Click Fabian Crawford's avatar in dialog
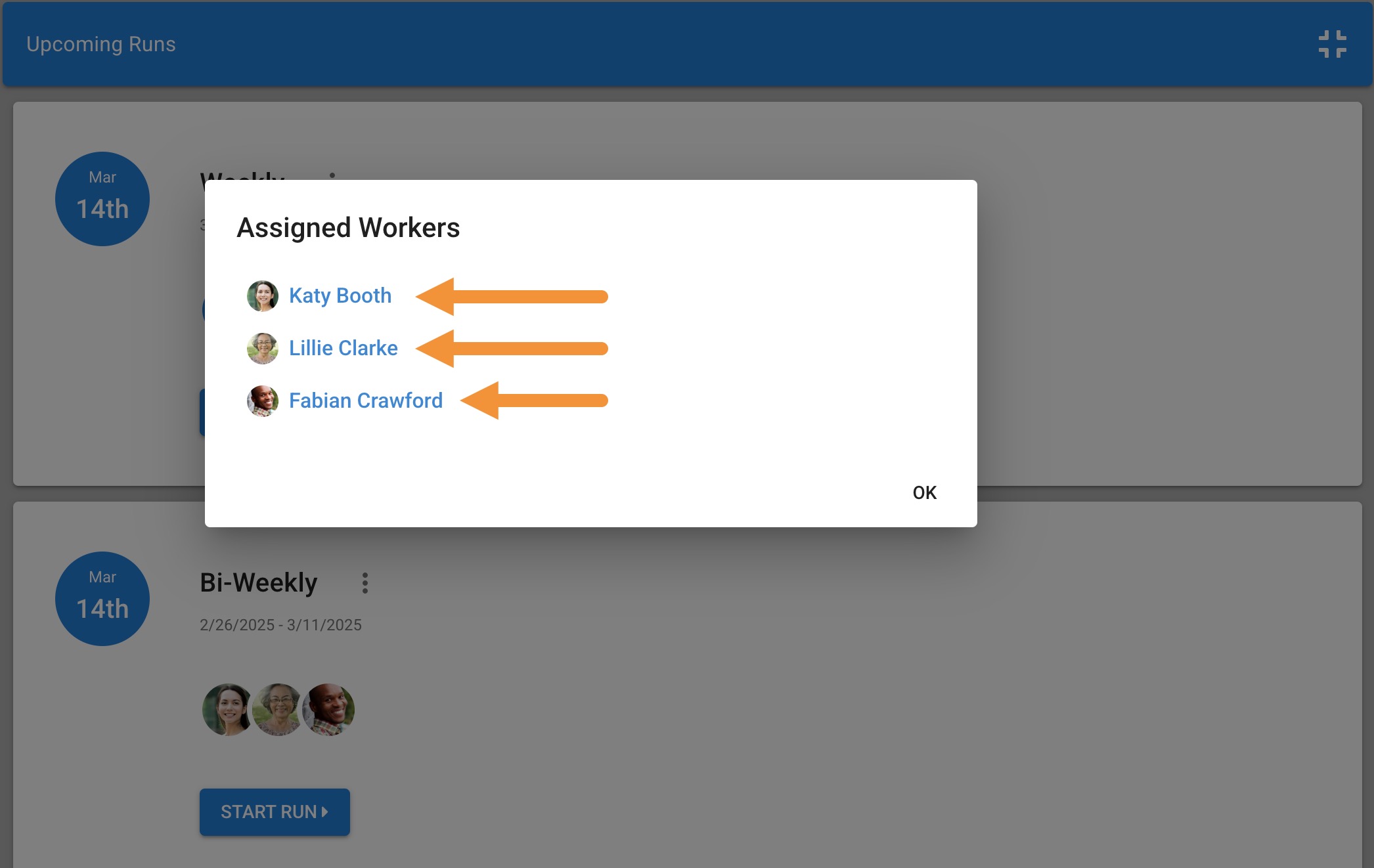This screenshot has width=1374, height=868. click(x=262, y=401)
